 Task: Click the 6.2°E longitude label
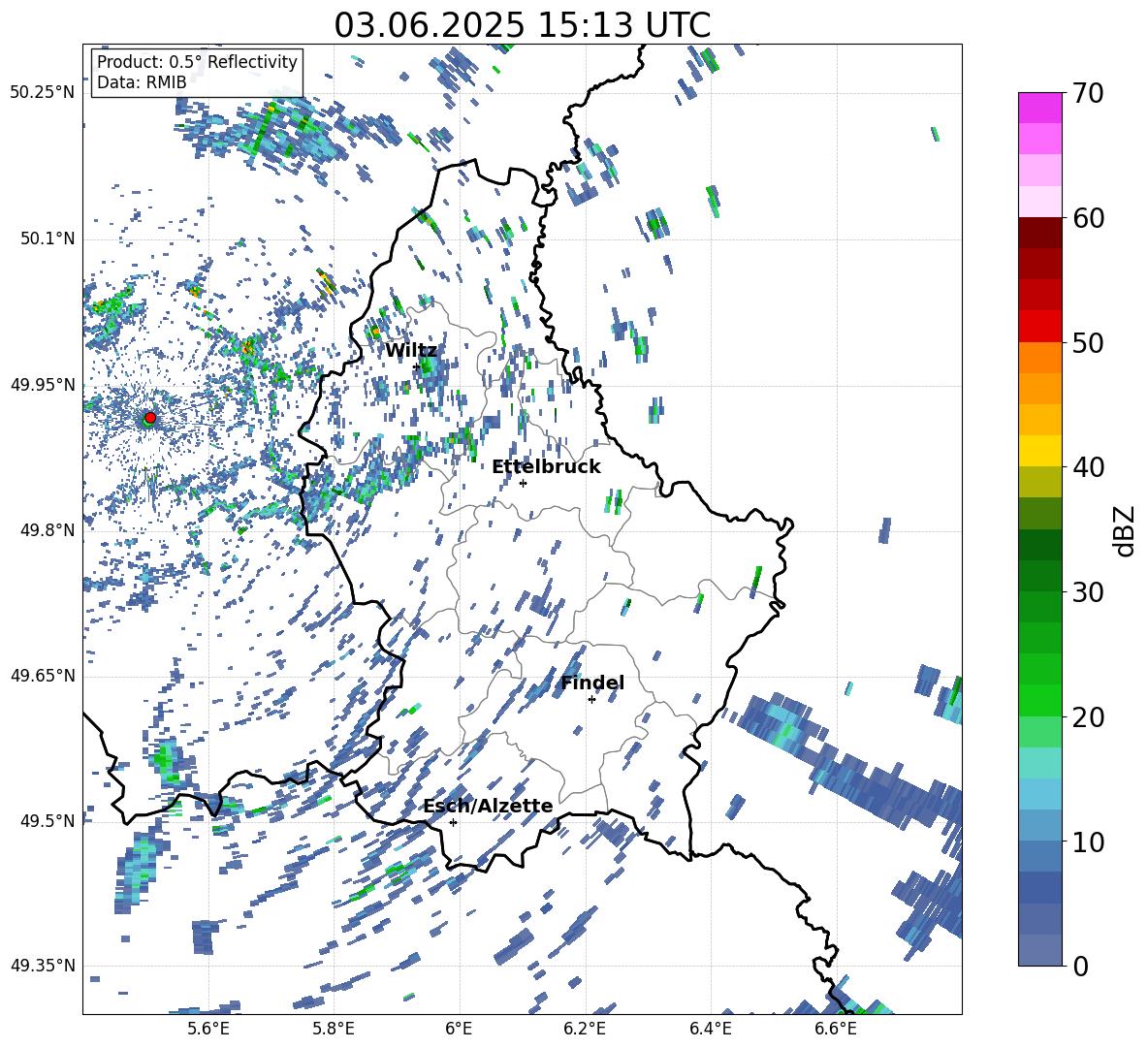[585, 1029]
